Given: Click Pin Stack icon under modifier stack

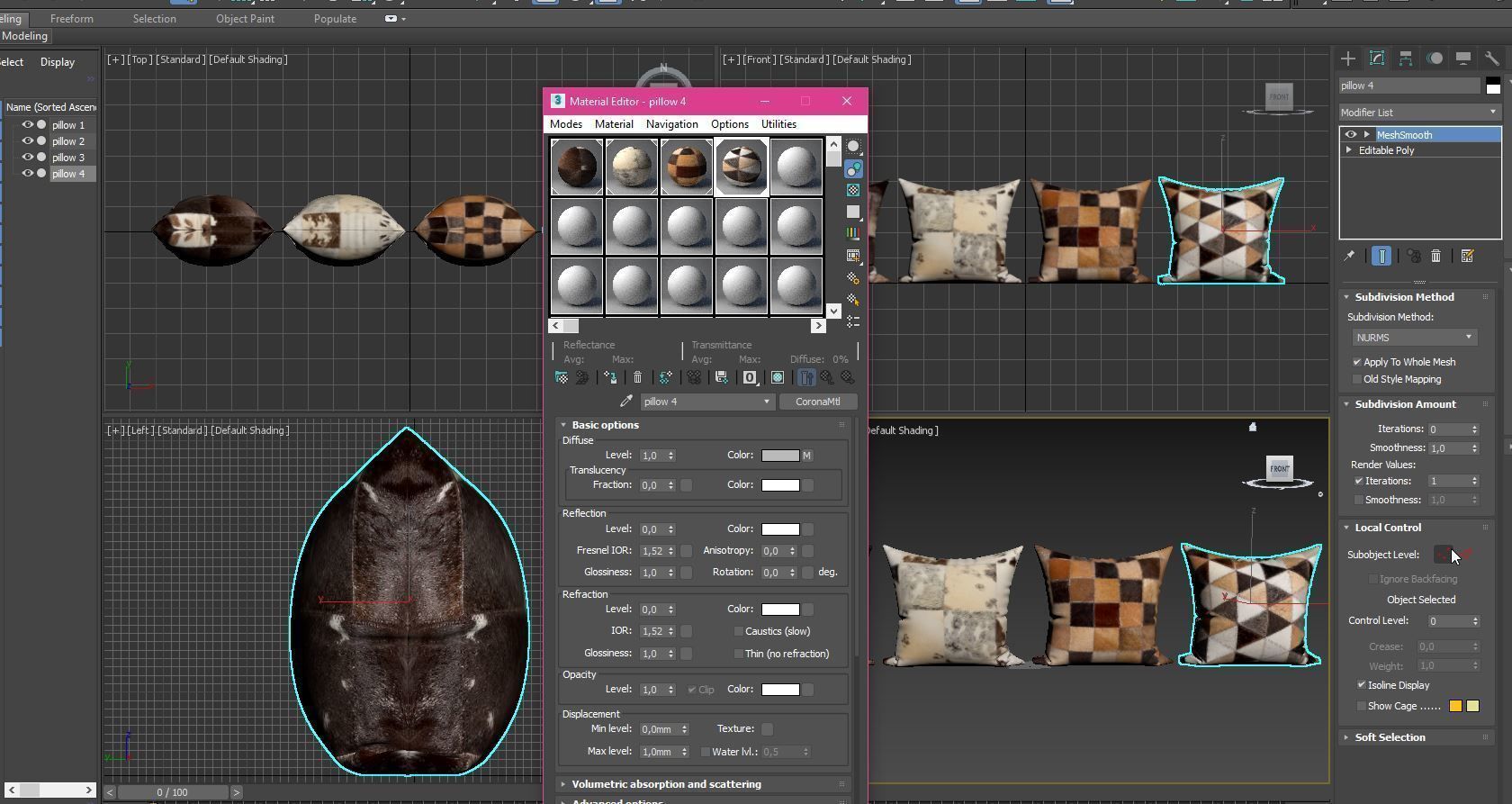Looking at the screenshot, I should tap(1349, 257).
